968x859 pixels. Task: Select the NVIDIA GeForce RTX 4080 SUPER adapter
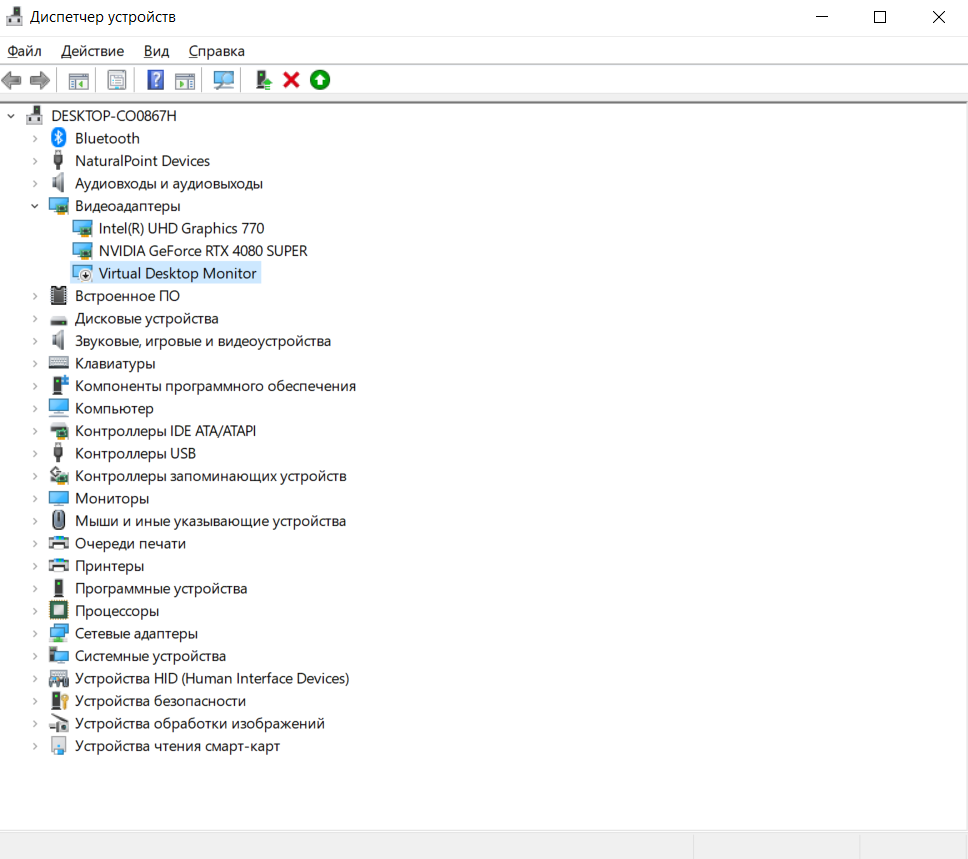point(202,251)
